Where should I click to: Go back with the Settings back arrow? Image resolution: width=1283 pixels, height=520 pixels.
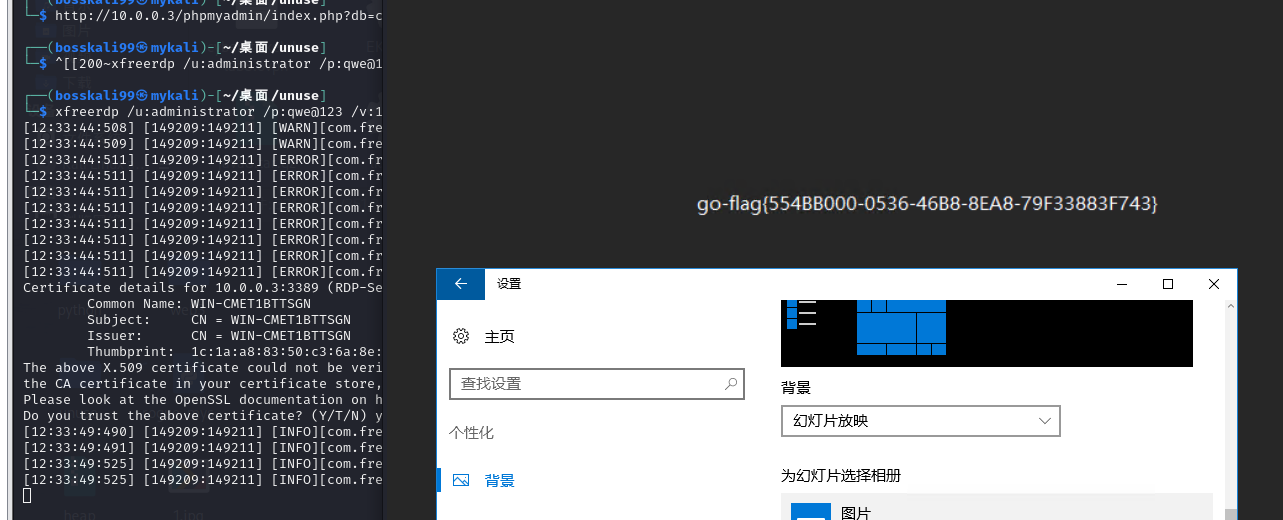pyautogui.click(x=461, y=284)
